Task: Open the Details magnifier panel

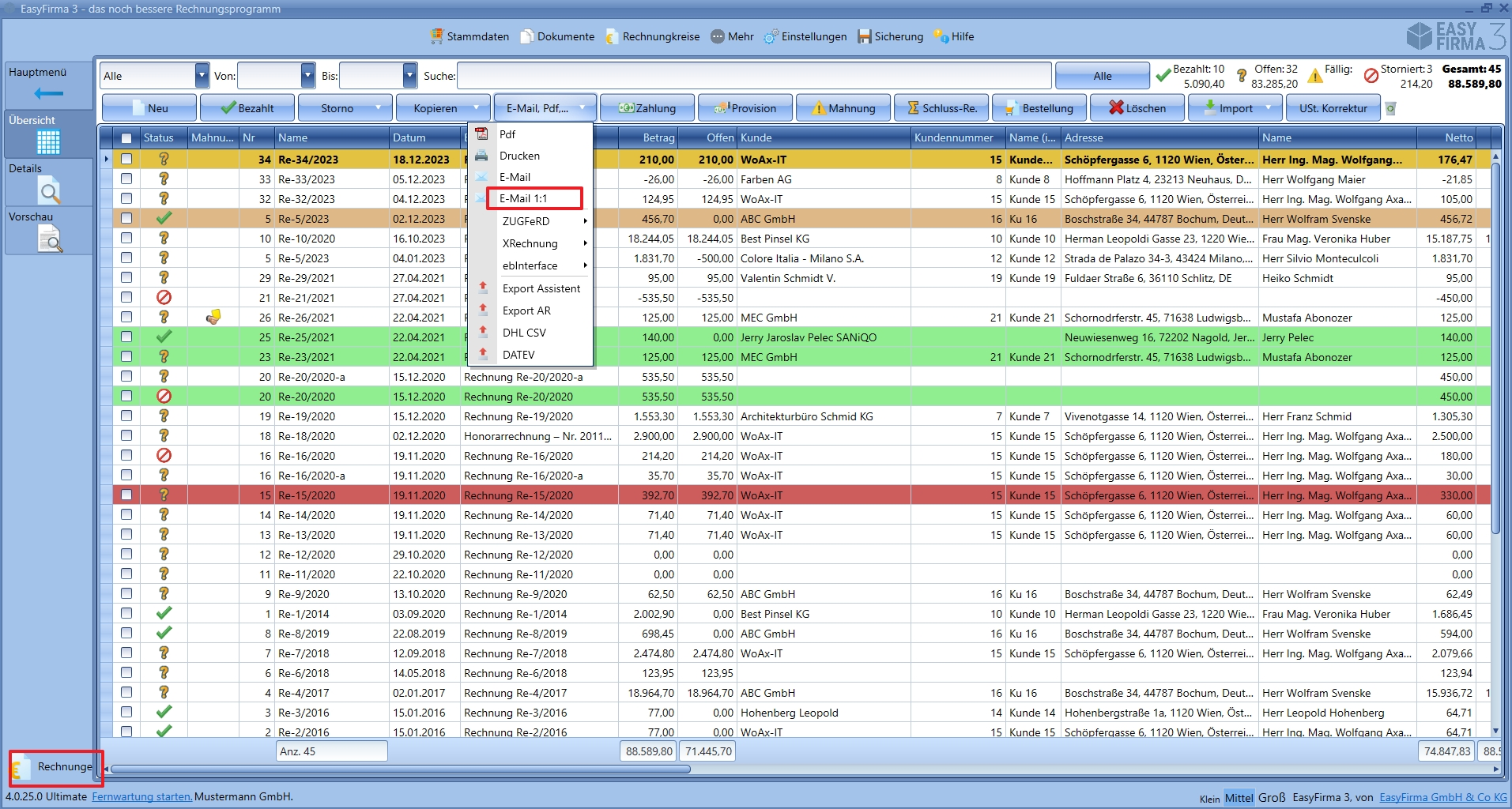Action: click(48, 190)
